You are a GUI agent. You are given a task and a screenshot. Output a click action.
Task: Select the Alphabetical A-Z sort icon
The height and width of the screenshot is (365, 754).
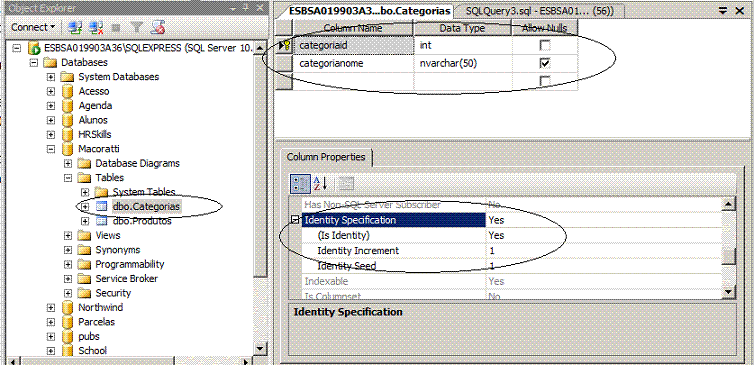[x=320, y=183]
